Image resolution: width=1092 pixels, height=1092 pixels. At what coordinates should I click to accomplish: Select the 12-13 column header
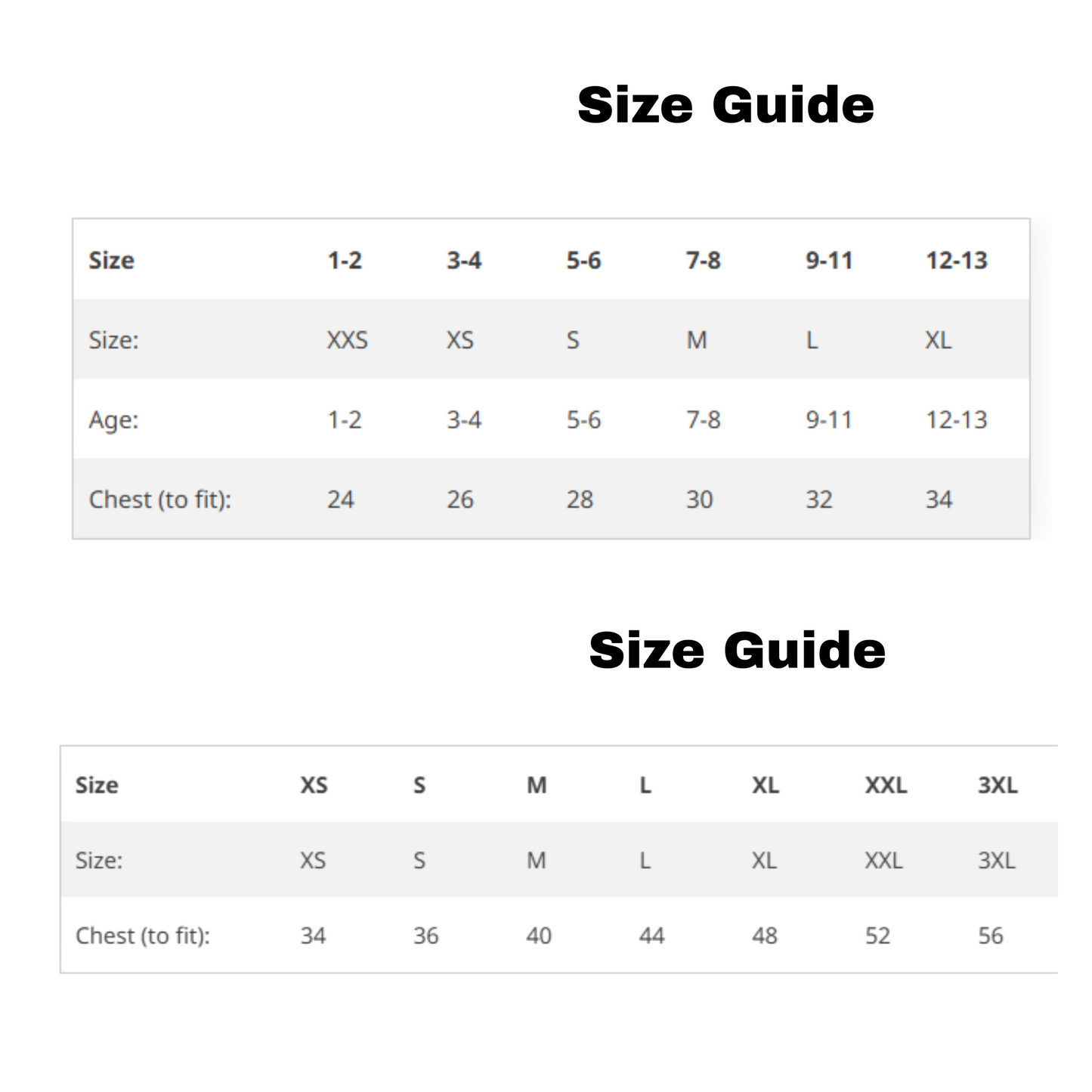957,261
